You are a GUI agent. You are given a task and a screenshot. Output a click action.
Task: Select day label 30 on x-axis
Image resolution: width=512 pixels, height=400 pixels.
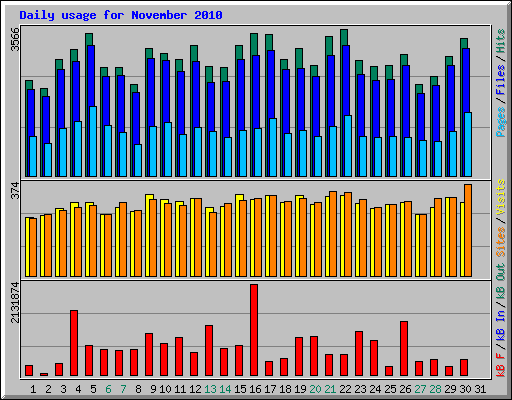pos(465,389)
